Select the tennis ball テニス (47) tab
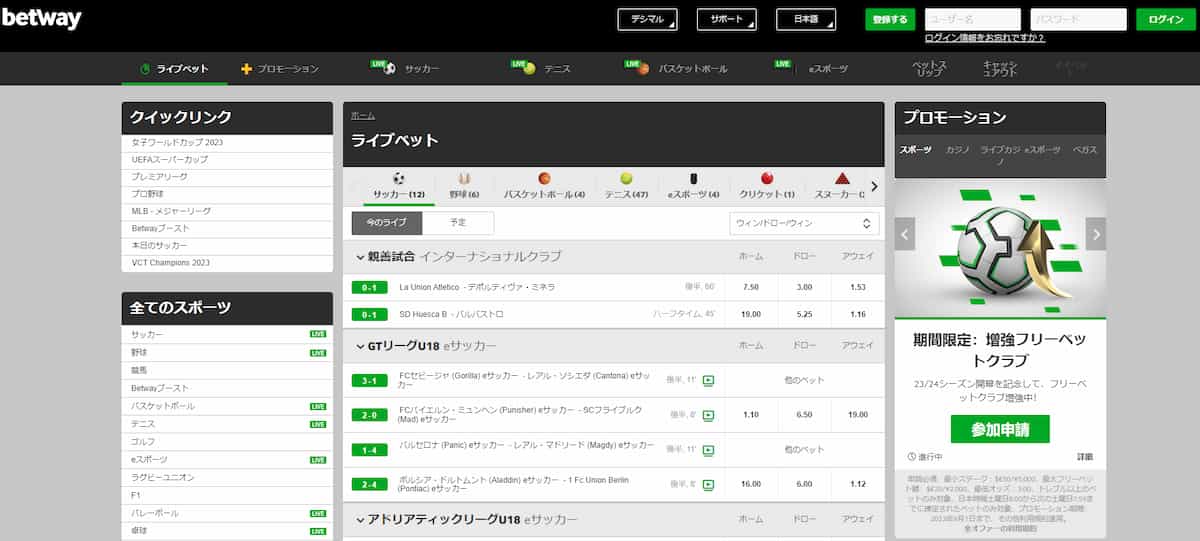1200x541 pixels. tap(626, 186)
